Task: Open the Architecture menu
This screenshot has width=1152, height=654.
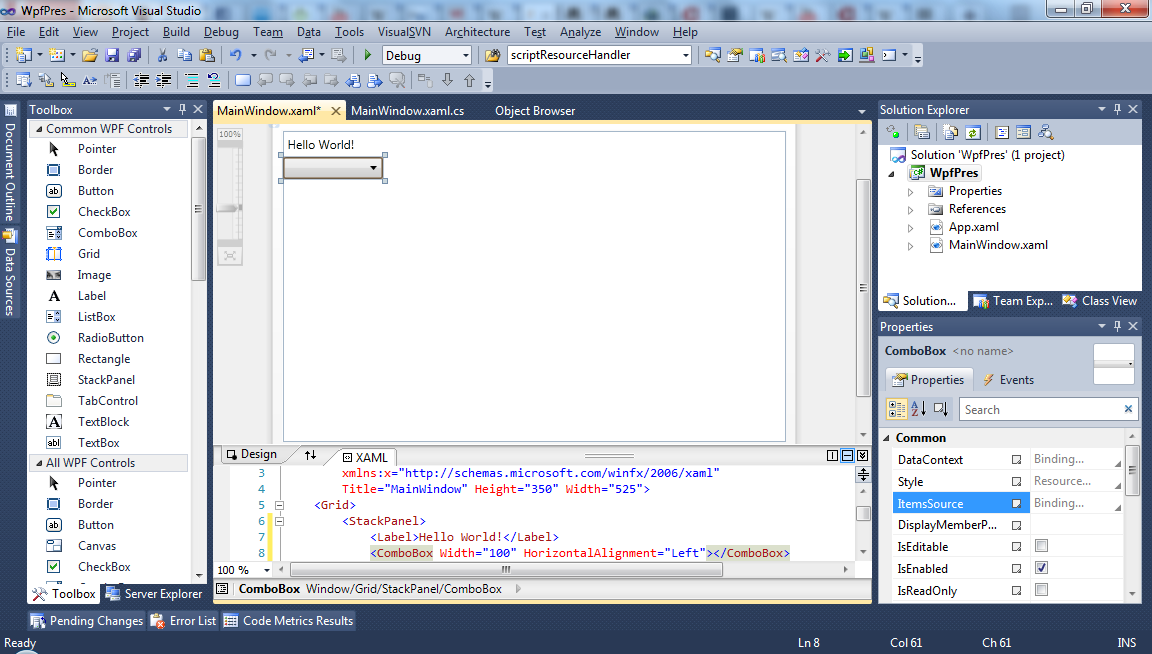Action: 477,32
